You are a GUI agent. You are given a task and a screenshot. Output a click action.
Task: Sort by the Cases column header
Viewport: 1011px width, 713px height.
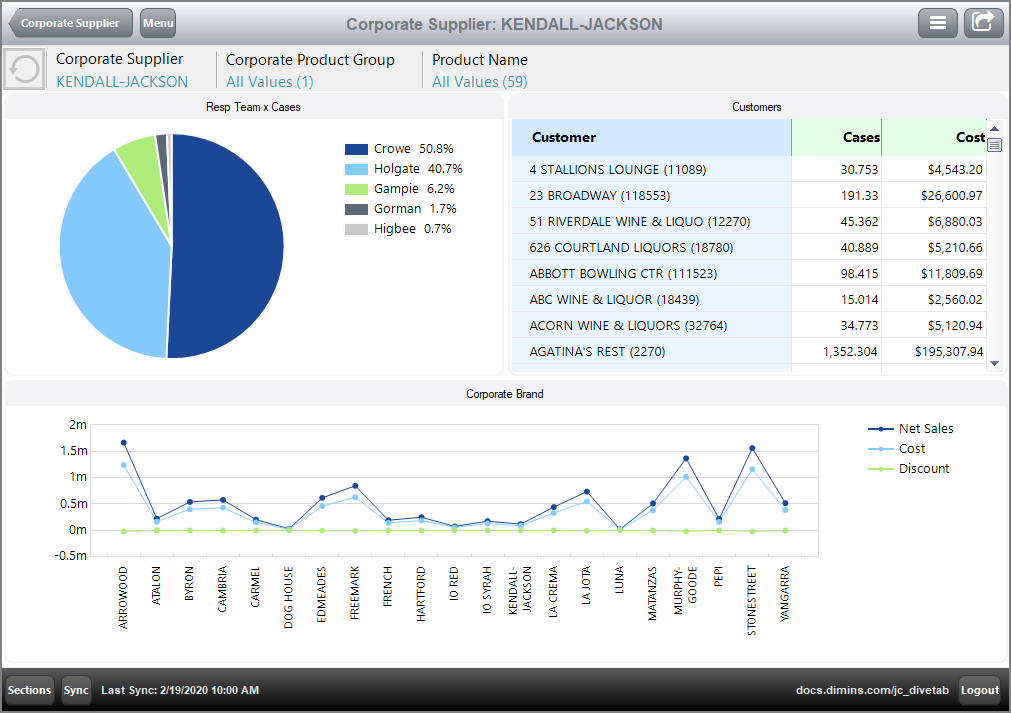[859, 138]
